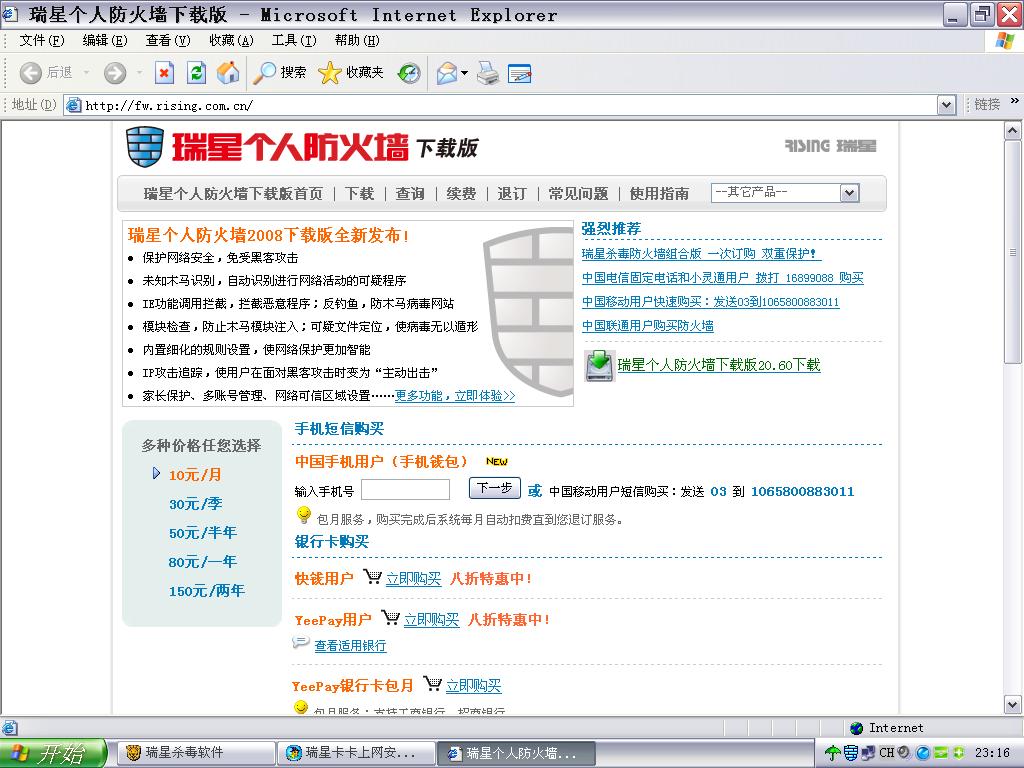The width and height of the screenshot is (1024, 768).
Task: Open the 查看(V) menu
Action: pos(168,40)
